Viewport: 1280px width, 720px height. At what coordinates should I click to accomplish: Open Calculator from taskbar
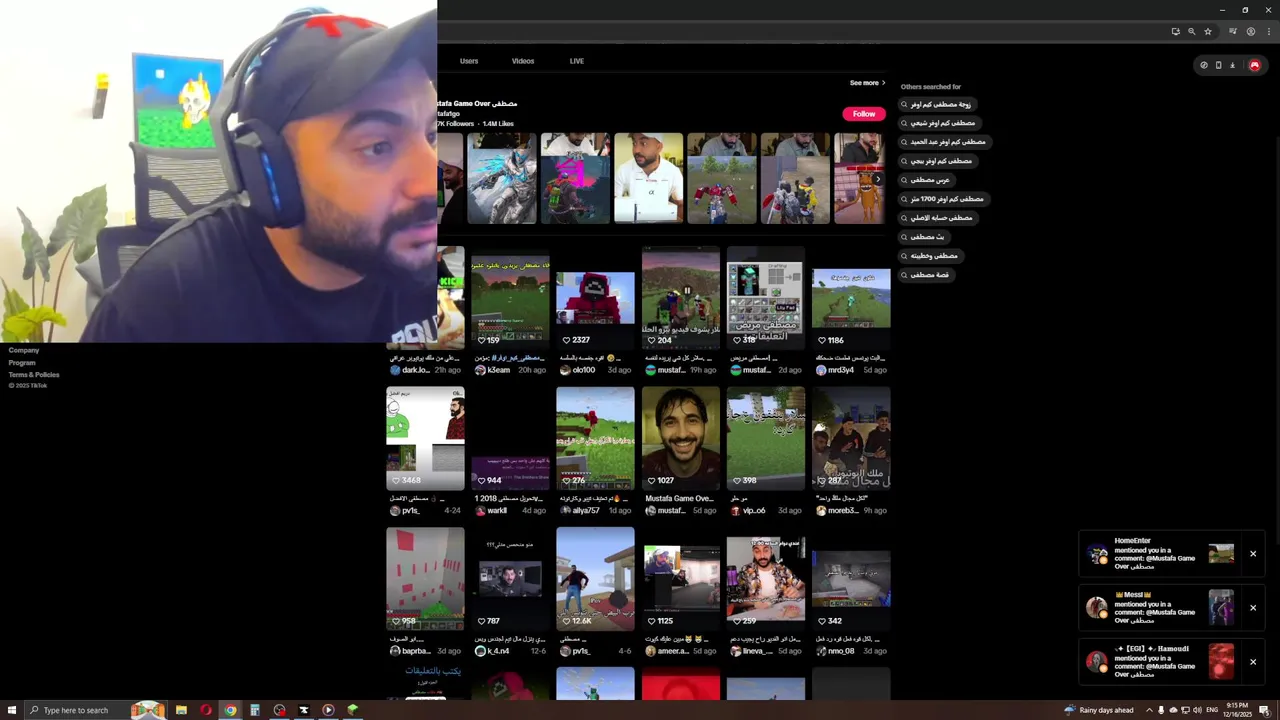(255, 710)
